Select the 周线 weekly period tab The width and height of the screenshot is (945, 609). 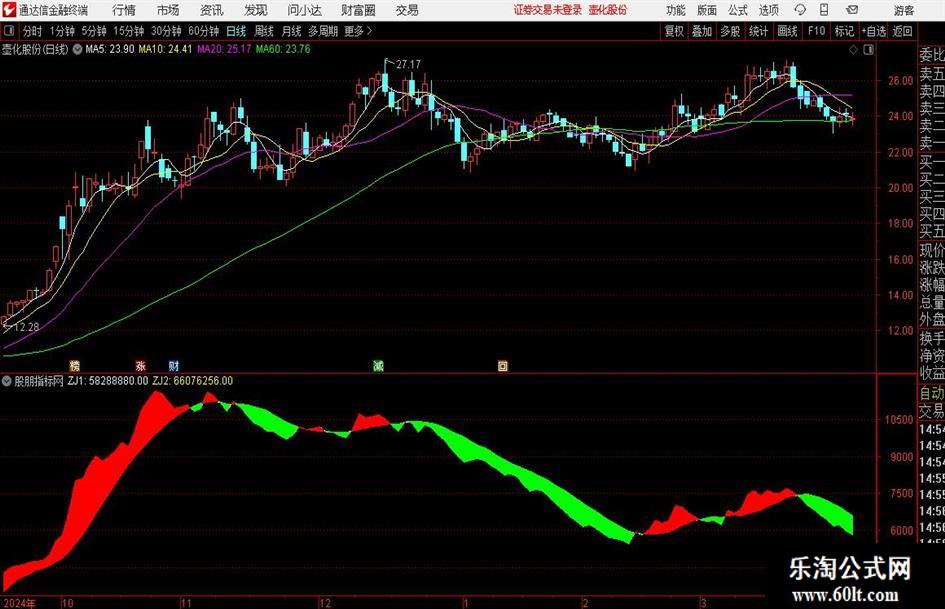tap(263, 31)
